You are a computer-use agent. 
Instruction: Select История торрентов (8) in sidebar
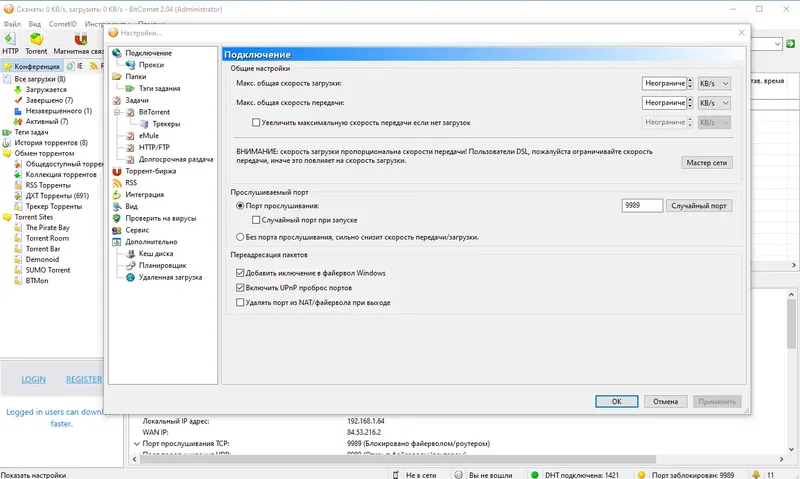click(51, 143)
